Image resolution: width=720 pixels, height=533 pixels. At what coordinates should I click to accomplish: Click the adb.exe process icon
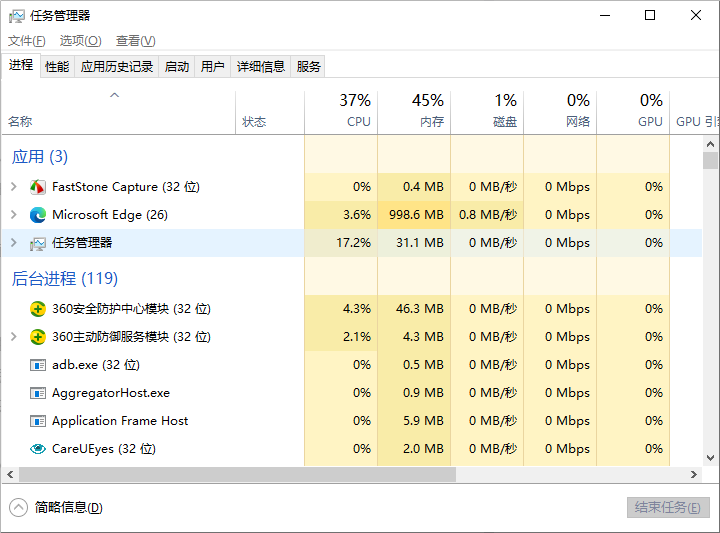click(x=38, y=365)
